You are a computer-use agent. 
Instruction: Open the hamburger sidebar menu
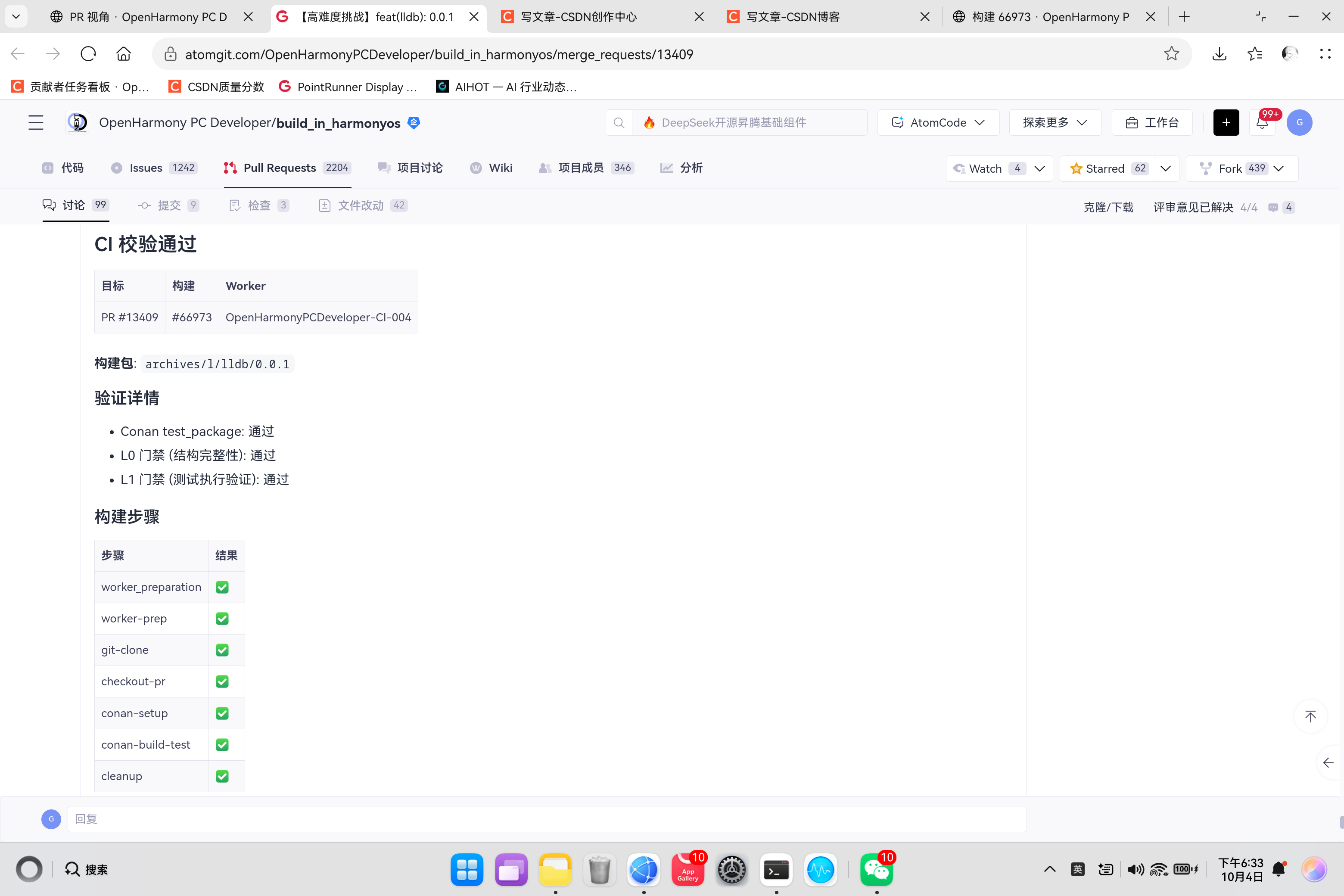point(36,122)
